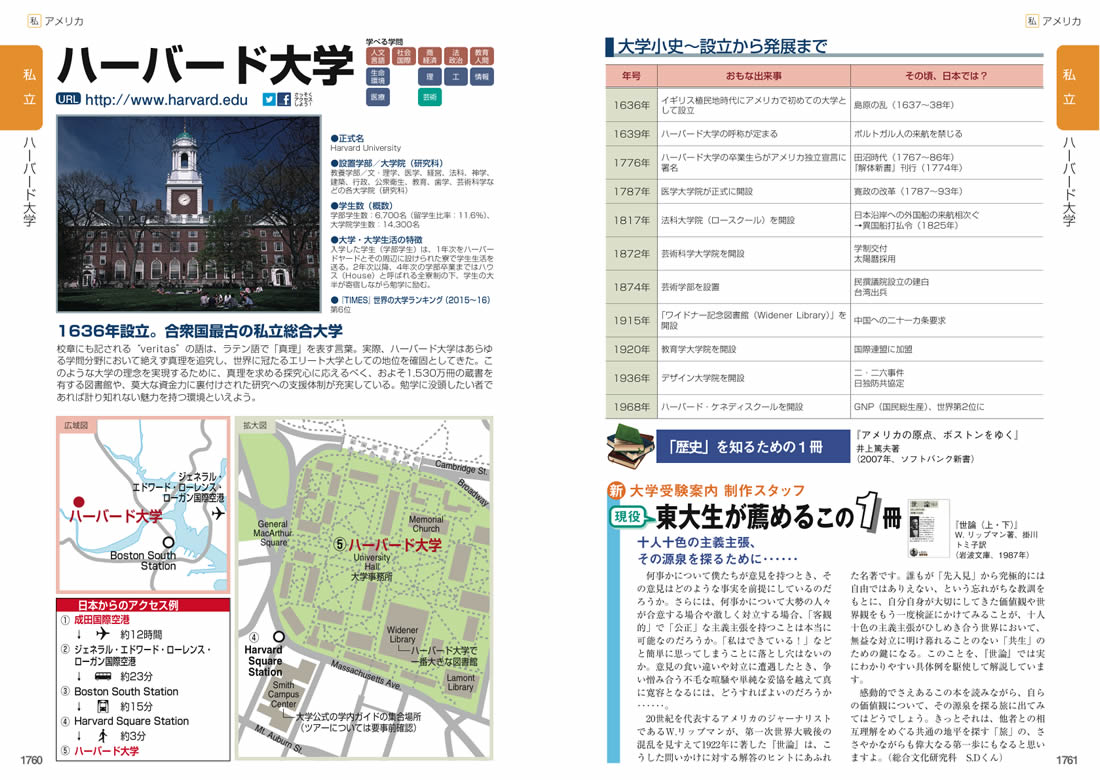This screenshot has height=780, width=1100.
Task: Click the 1776年 year cell
Action: [x=631, y=163]
